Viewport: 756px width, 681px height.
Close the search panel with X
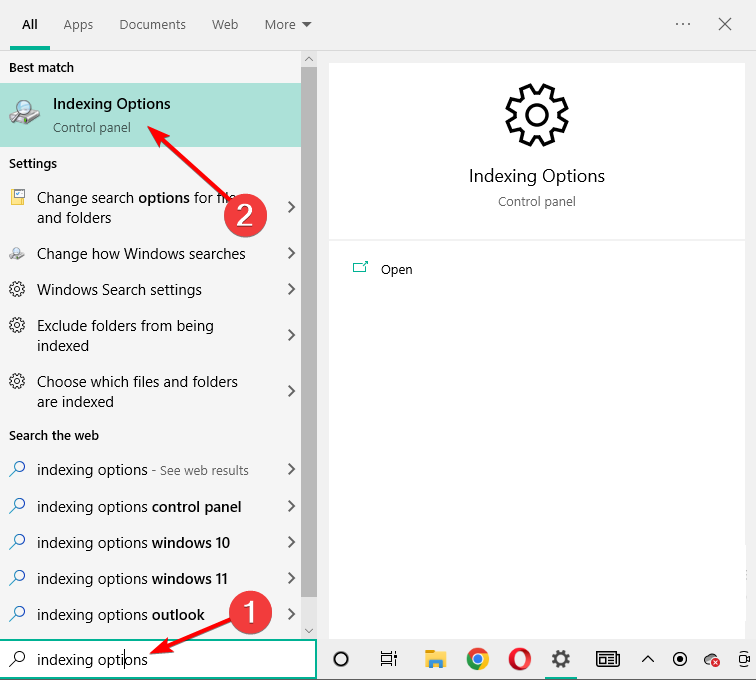725,24
